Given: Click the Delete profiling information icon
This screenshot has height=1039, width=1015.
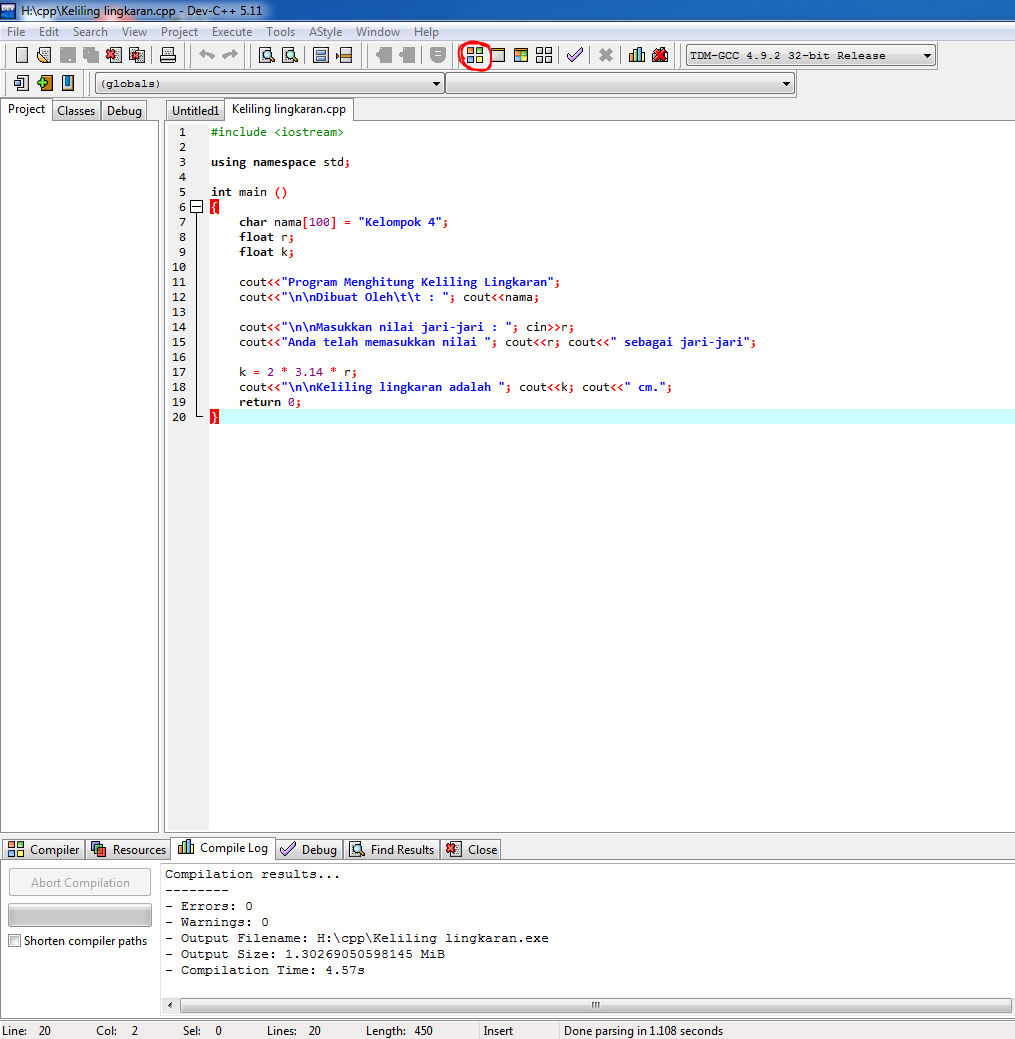Looking at the screenshot, I should tap(660, 56).
